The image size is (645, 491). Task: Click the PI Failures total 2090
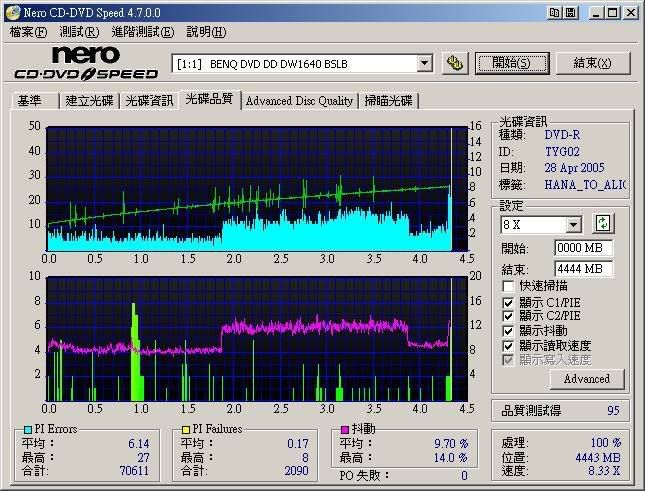296,470
